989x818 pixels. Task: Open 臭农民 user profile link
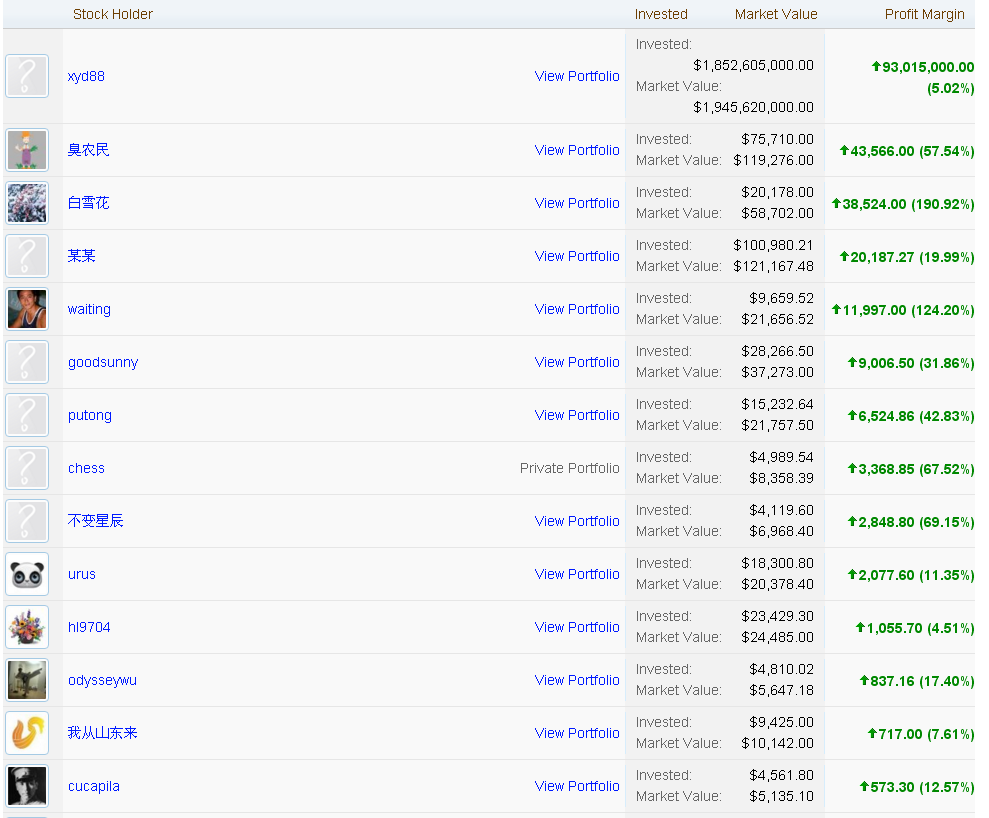point(88,150)
